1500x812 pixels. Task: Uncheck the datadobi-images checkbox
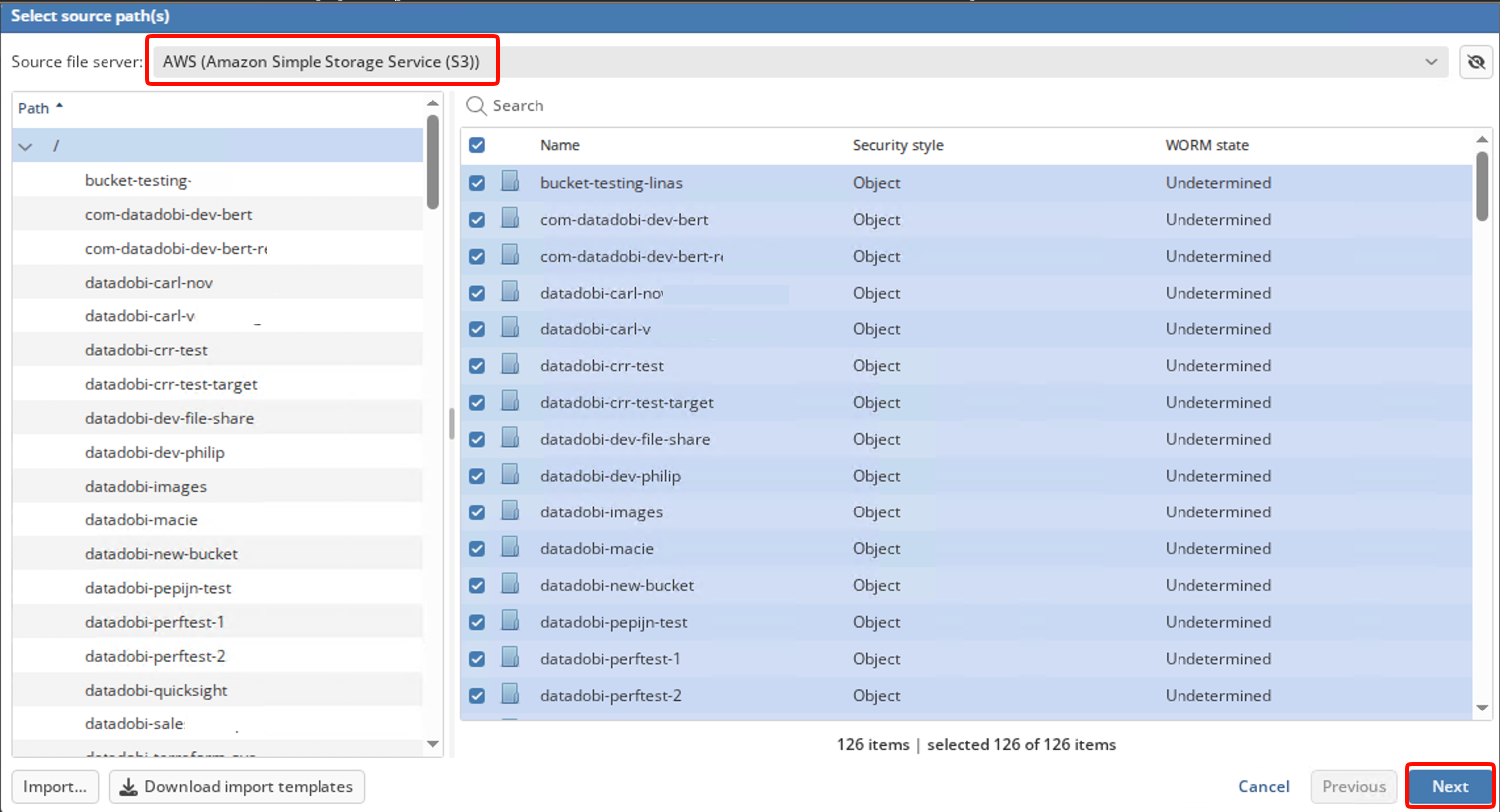tap(477, 512)
